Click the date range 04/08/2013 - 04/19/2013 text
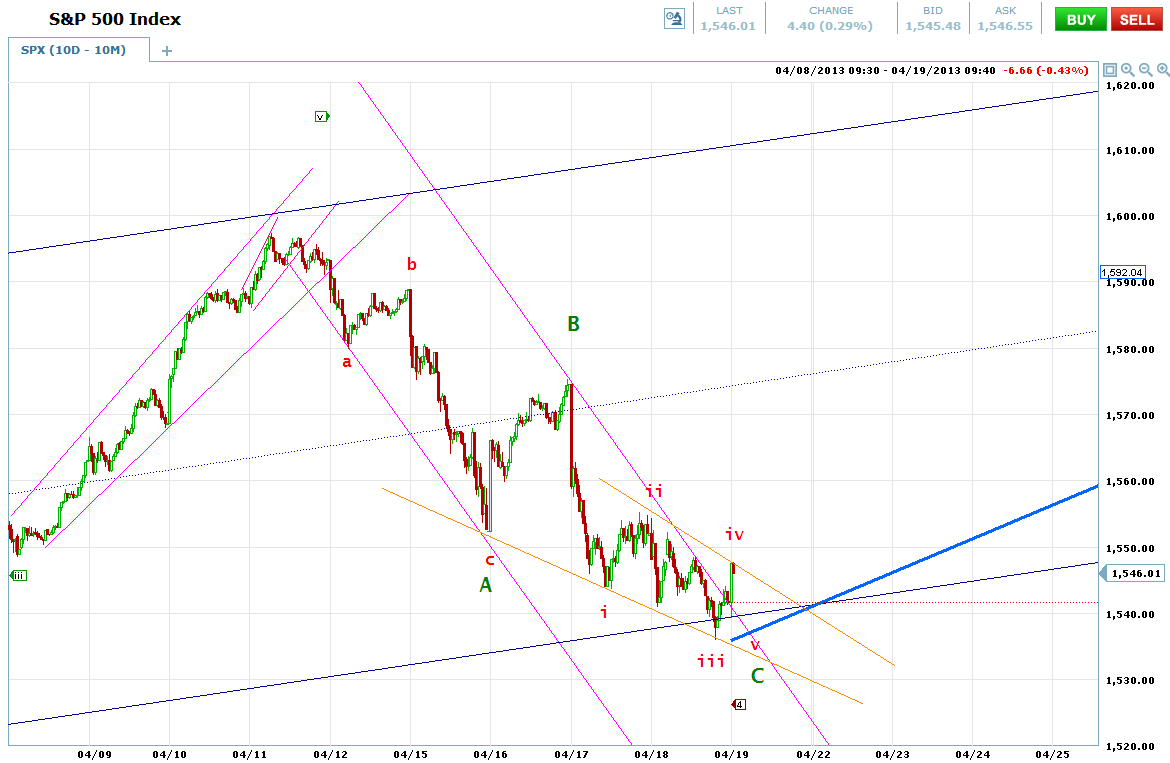1170x763 pixels. (x=885, y=70)
